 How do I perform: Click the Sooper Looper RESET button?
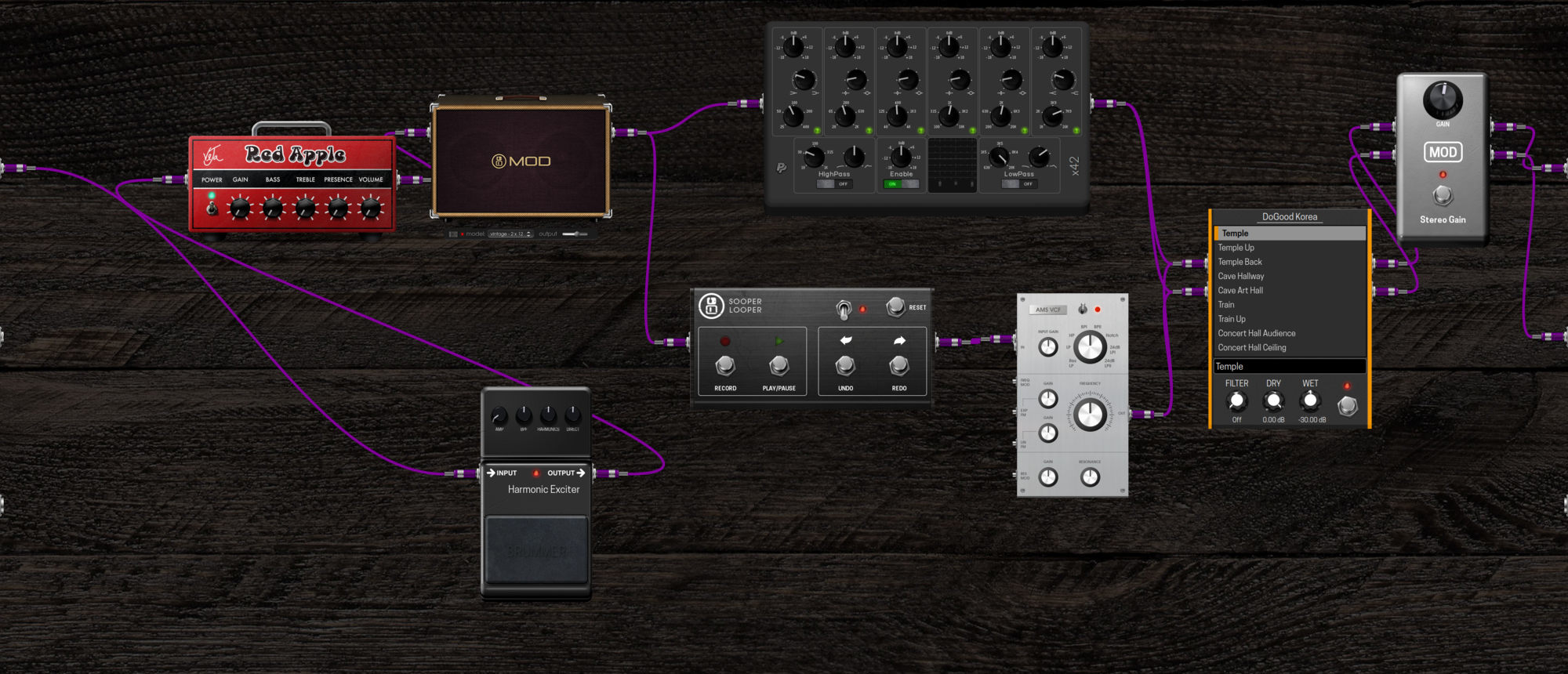click(x=895, y=306)
